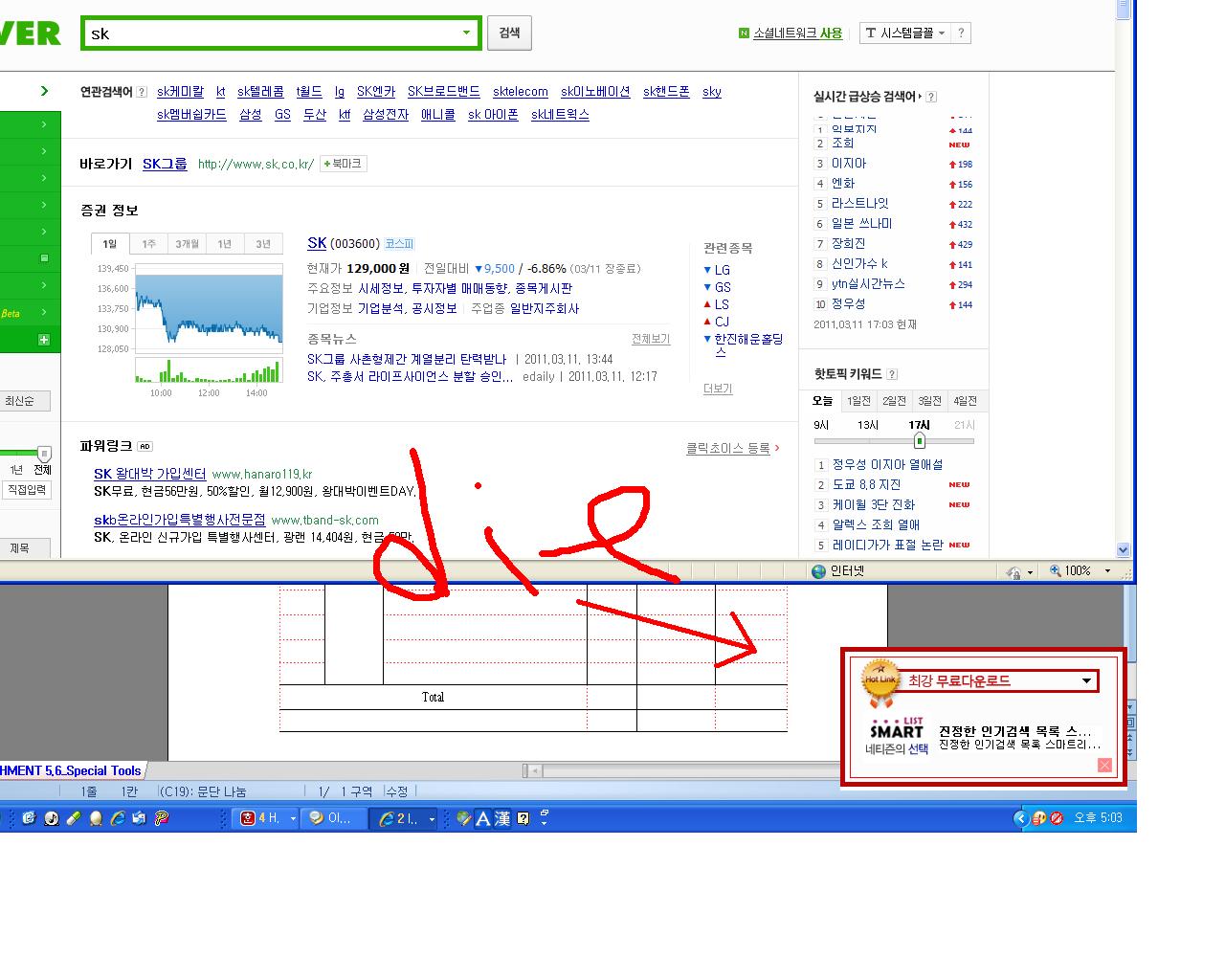Toggle 소셜네트워크 사용 setting

click(x=791, y=33)
